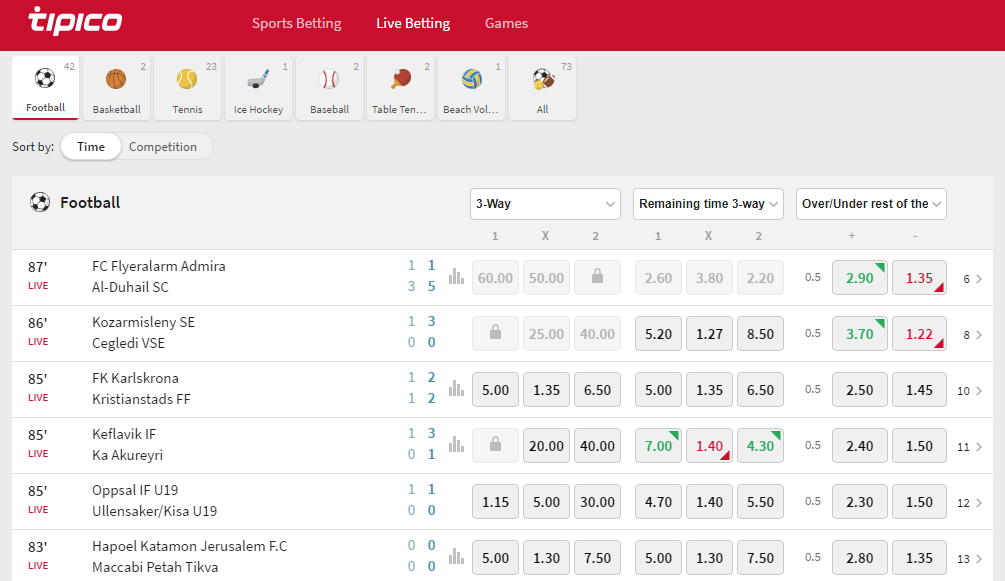Pick remaining-time home odds 4.70 Oppsal
The width and height of the screenshot is (1005, 581).
pos(658,501)
